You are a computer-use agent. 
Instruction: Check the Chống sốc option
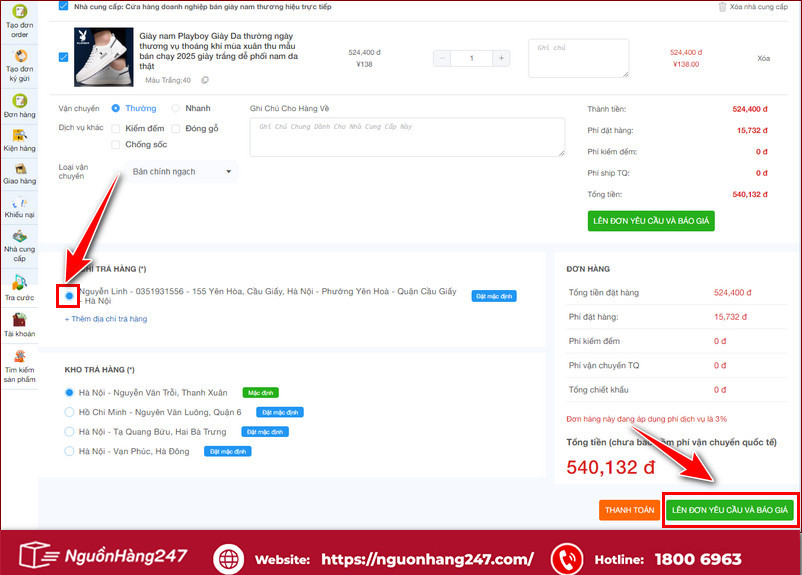[116, 145]
